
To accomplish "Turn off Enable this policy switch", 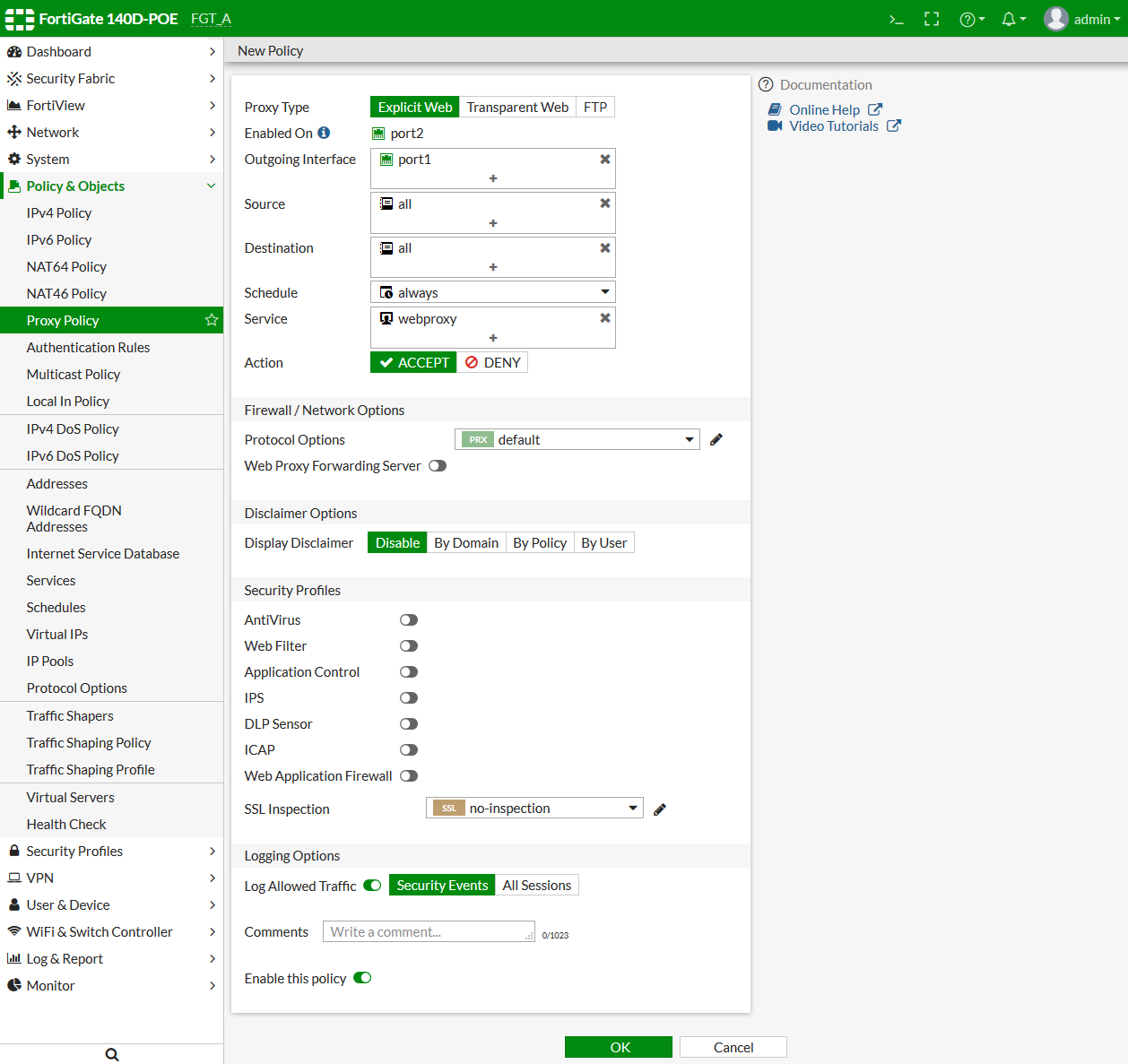I will tap(362, 978).
